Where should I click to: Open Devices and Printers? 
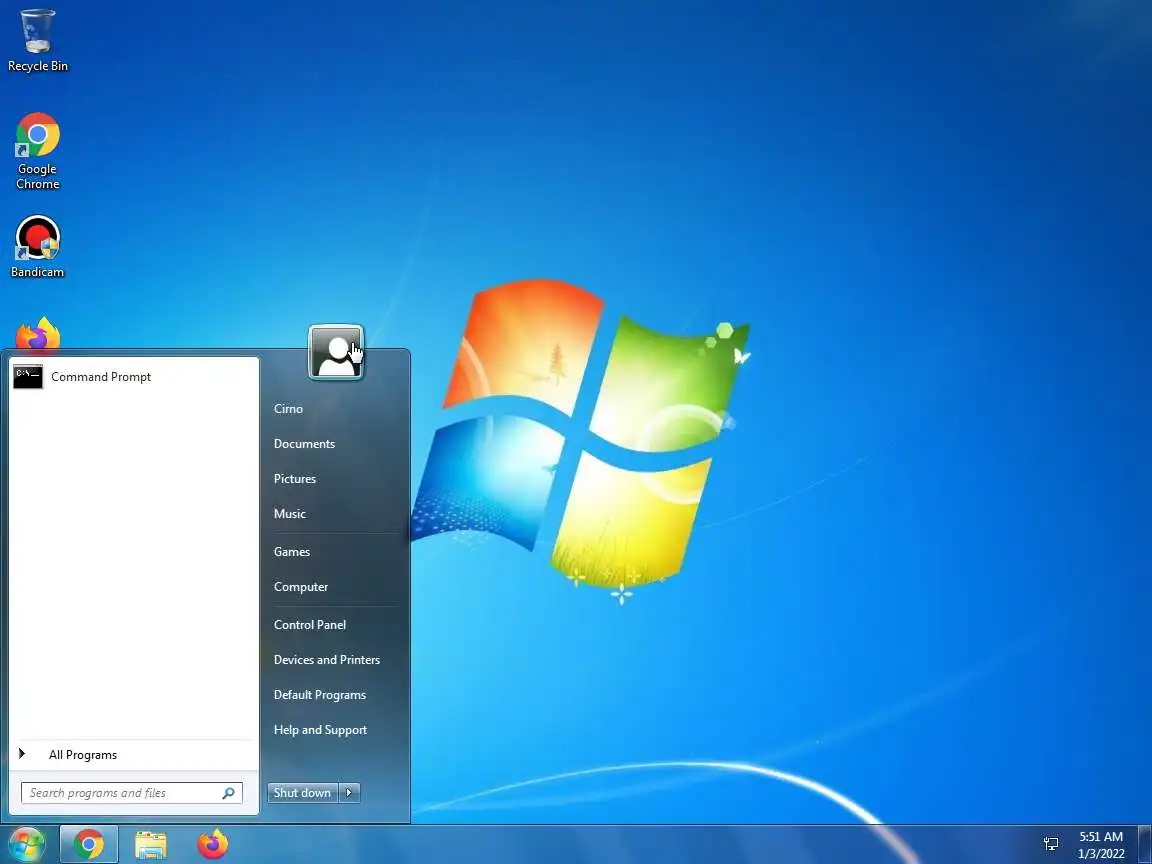tap(327, 660)
